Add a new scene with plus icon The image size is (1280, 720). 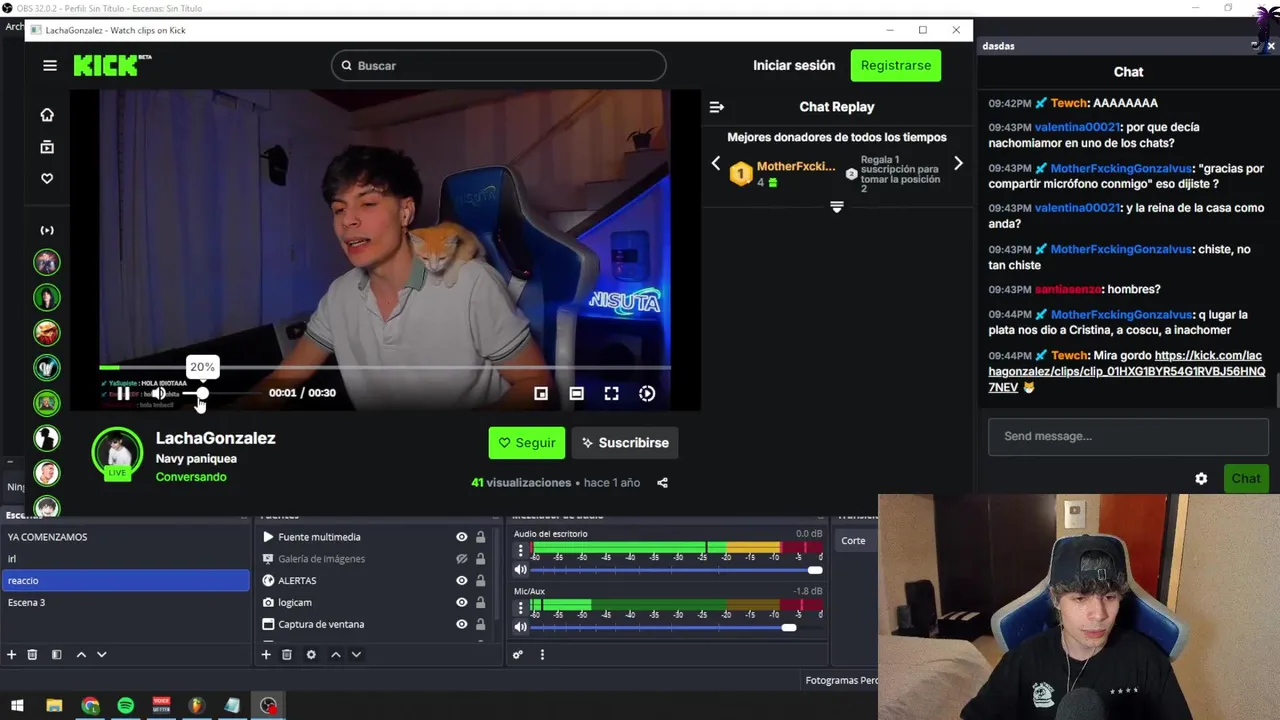(12, 655)
